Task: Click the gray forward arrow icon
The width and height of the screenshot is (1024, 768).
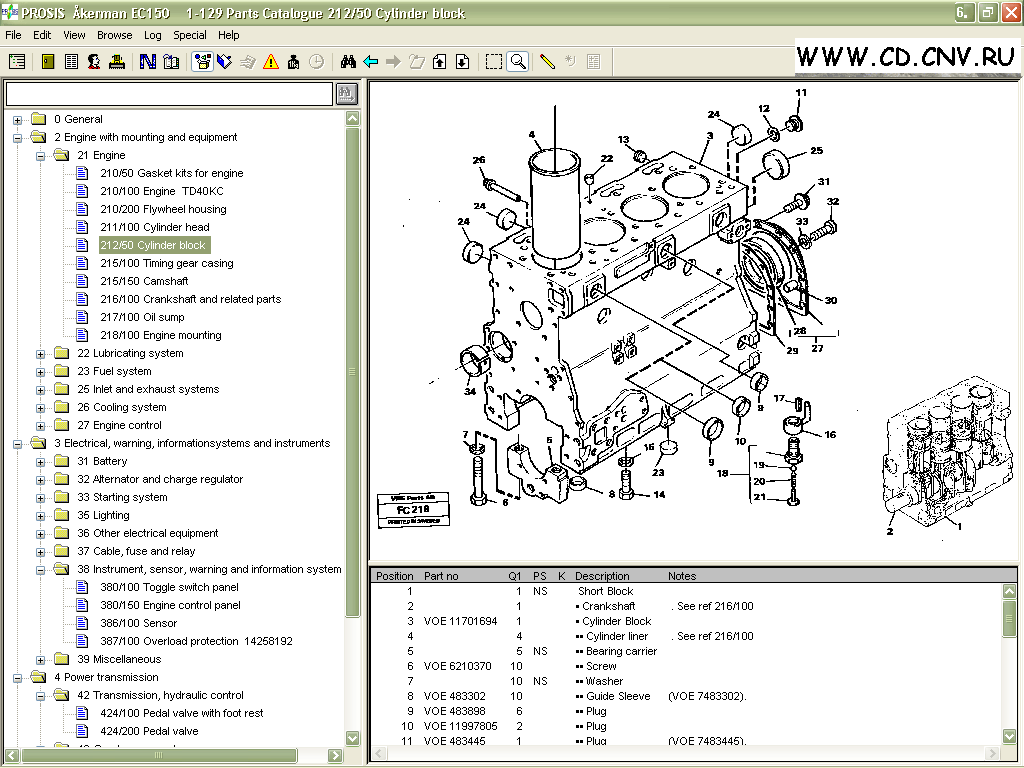Action: (393, 62)
